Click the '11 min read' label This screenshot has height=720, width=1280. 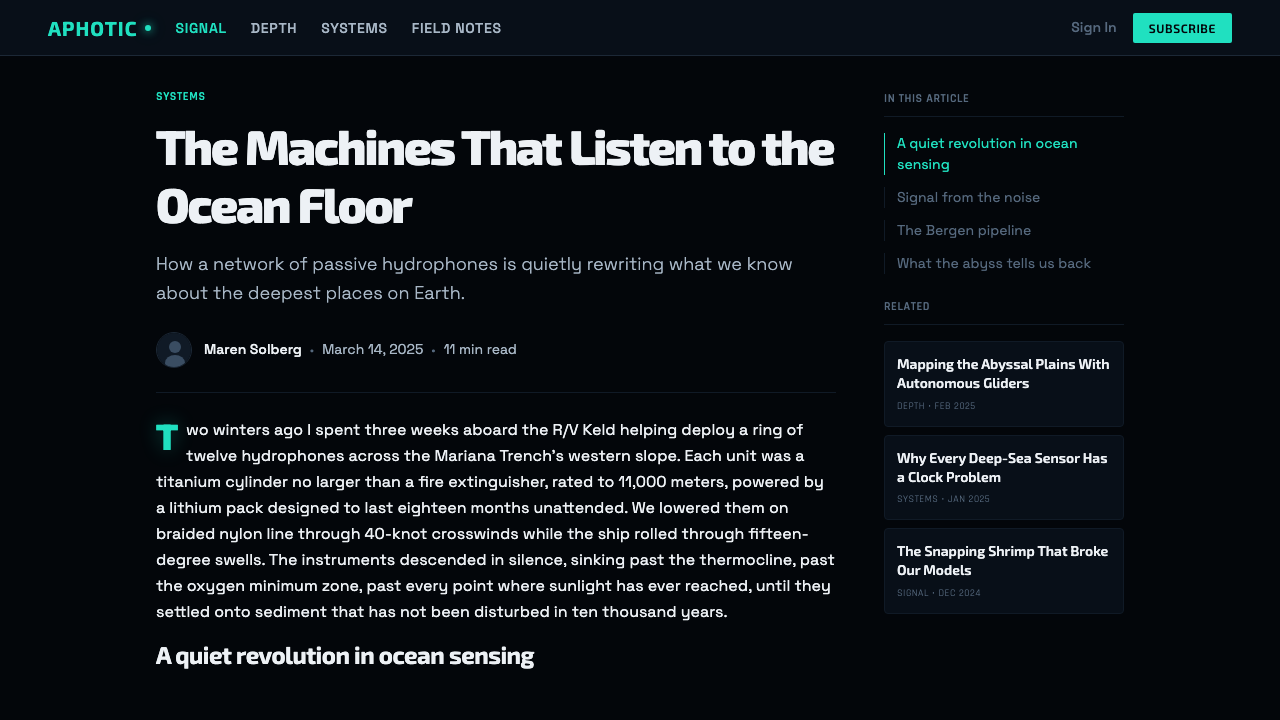point(480,349)
